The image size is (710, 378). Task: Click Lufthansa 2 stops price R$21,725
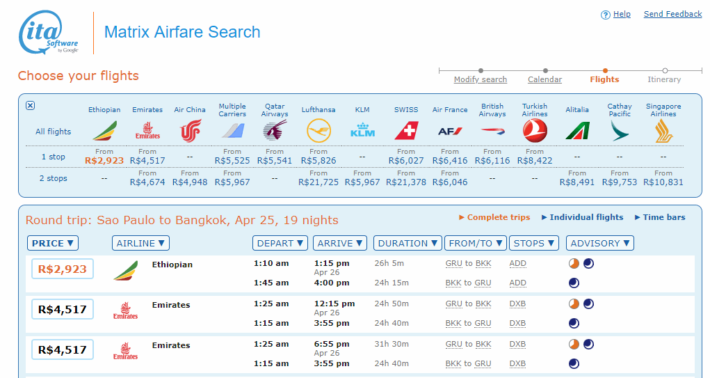click(x=318, y=182)
